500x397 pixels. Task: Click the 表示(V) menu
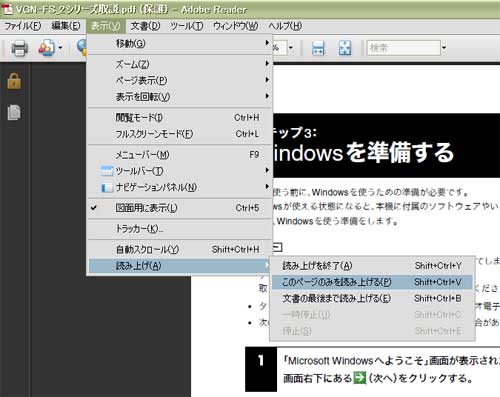point(105,26)
